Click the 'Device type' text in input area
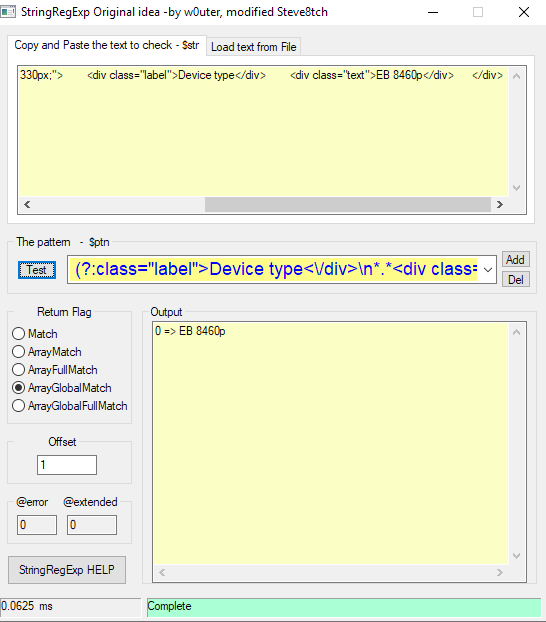 tap(206, 75)
